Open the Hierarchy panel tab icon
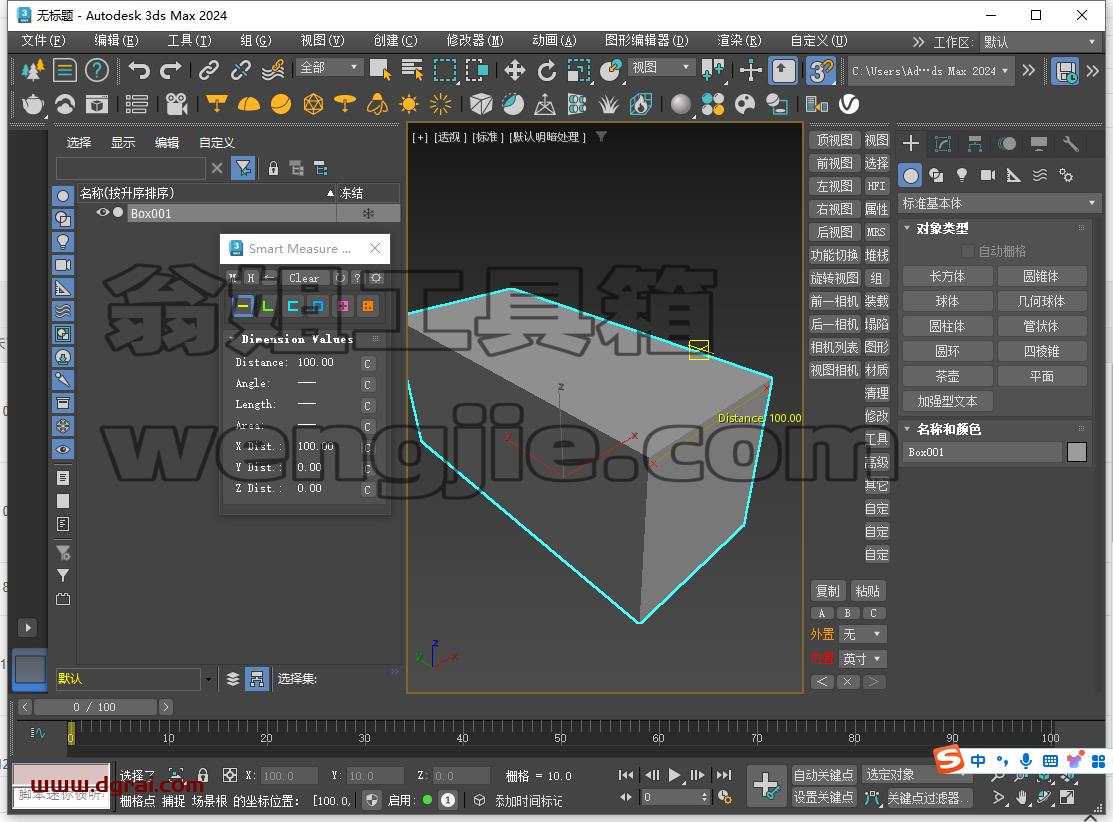Image resolution: width=1113 pixels, height=822 pixels. click(975, 144)
